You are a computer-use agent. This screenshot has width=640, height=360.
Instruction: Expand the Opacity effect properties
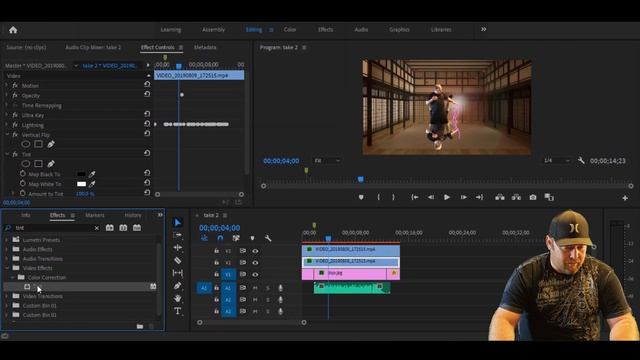(7, 95)
